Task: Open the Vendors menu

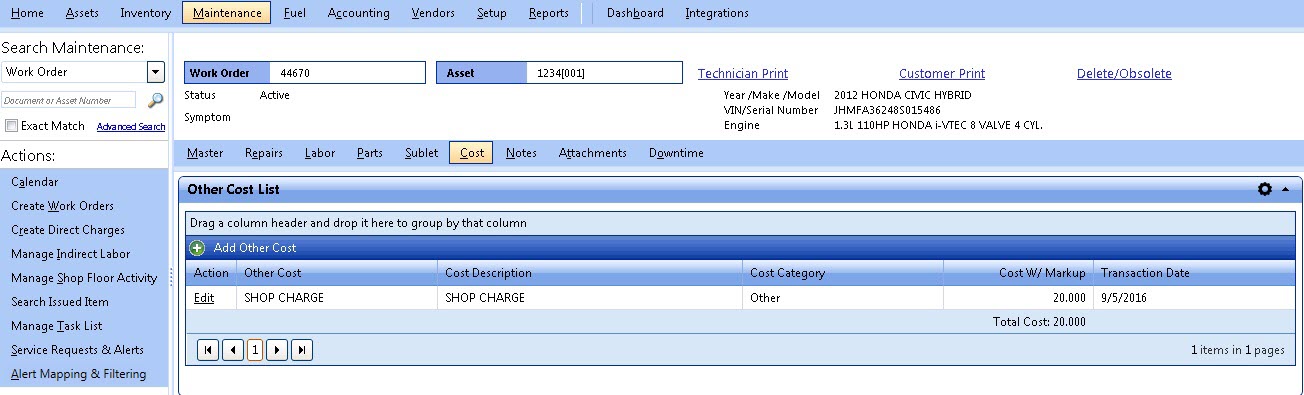Action: click(x=433, y=13)
